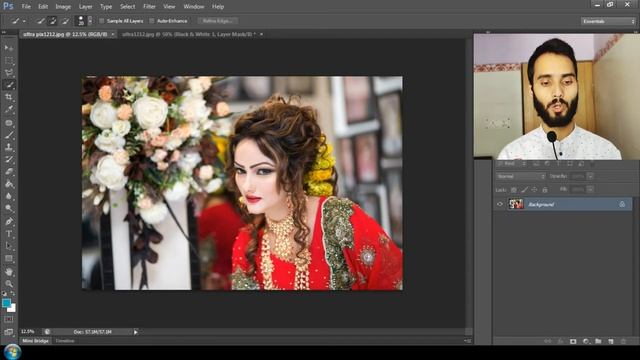Open the Filter menu
The height and width of the screenshot is (360, 640).
[149, 7]
